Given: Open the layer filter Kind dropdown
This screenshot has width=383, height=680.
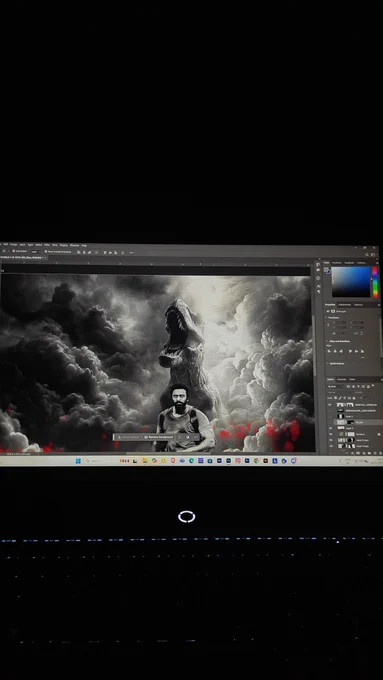Looking at the screenshot, I should (x=336, y=387).
